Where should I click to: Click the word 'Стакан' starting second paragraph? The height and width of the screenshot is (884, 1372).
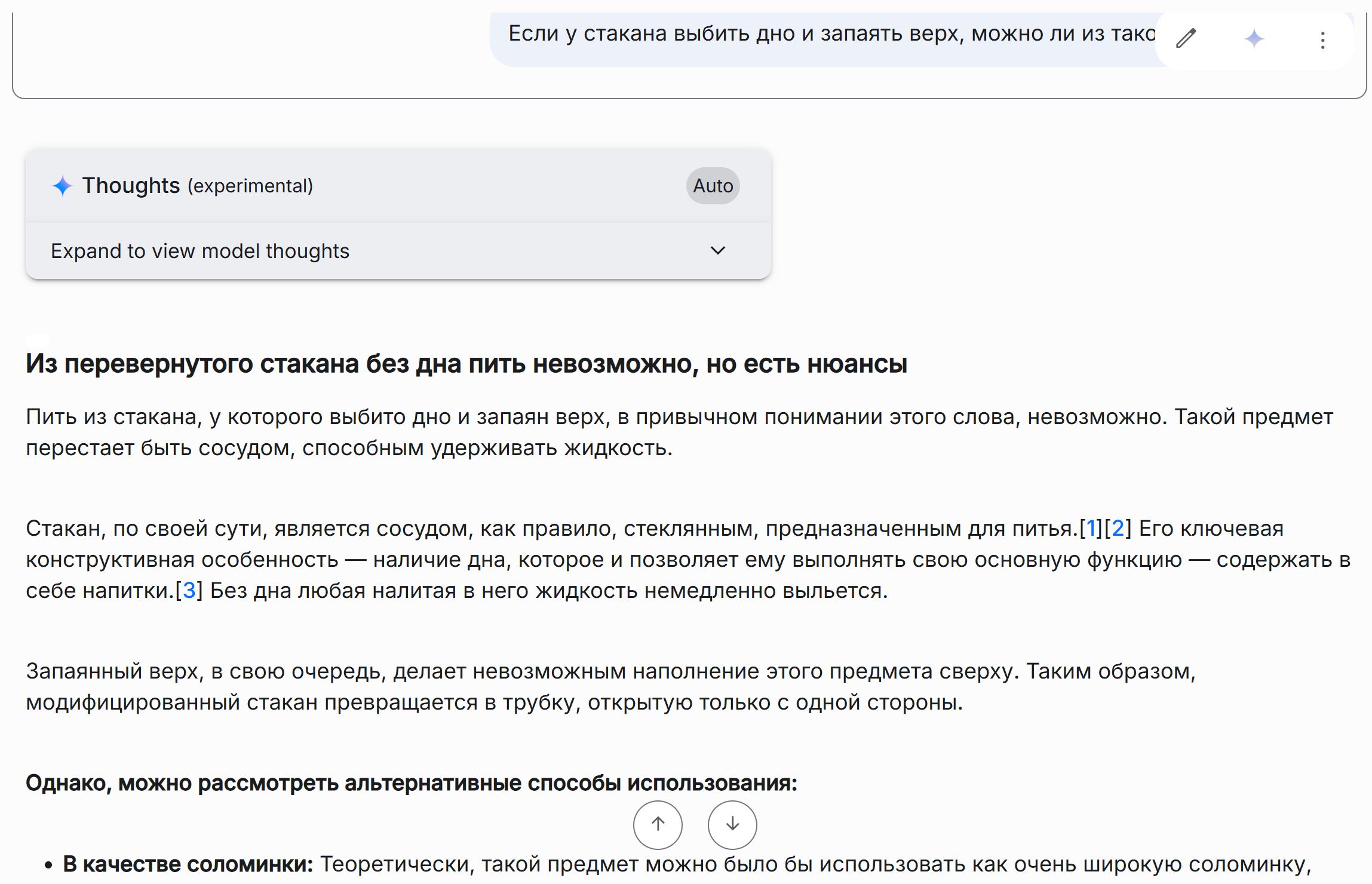[64, 529]
